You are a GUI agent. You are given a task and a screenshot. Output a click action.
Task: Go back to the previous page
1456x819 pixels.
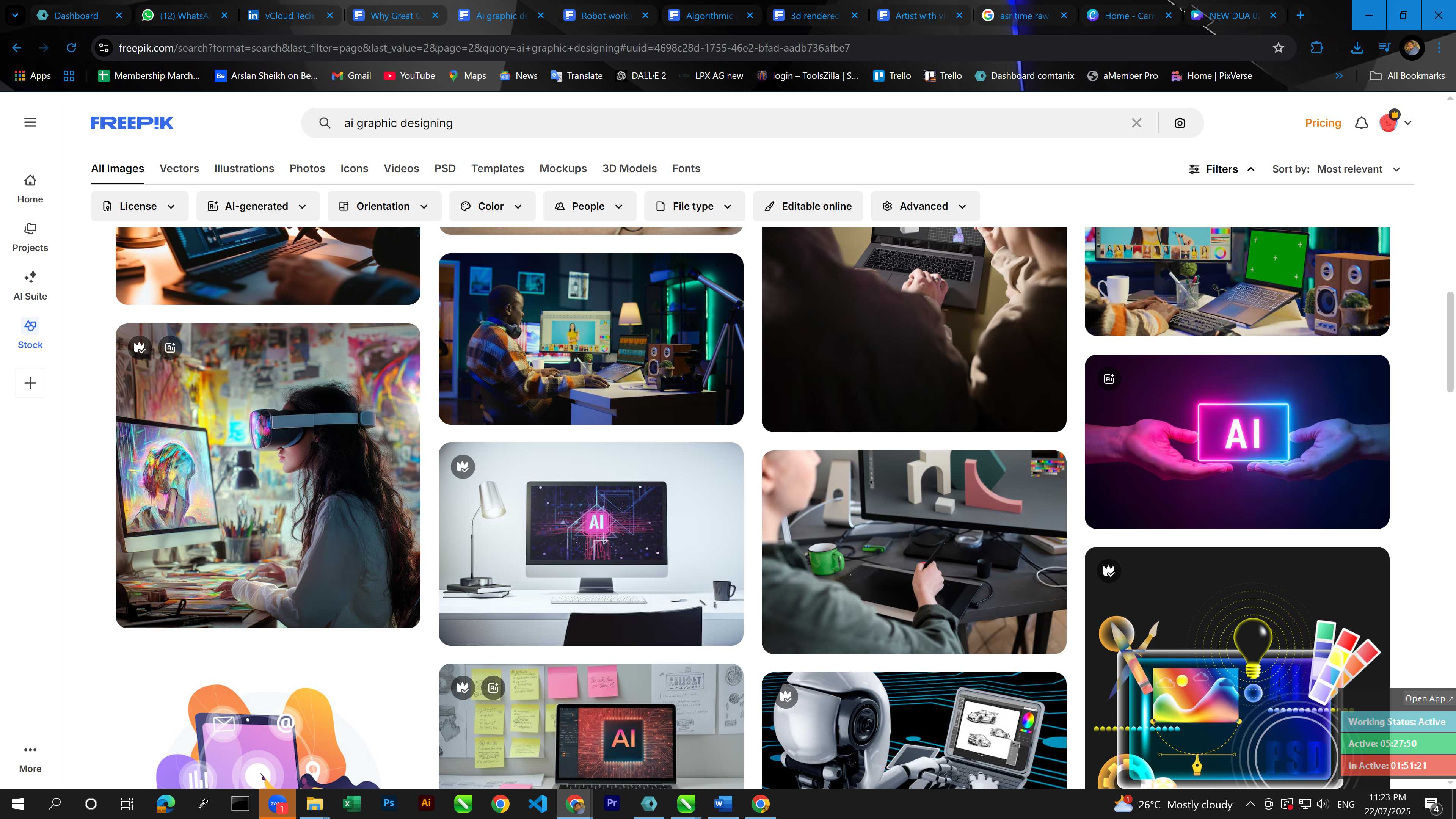(x=17, y=48)
